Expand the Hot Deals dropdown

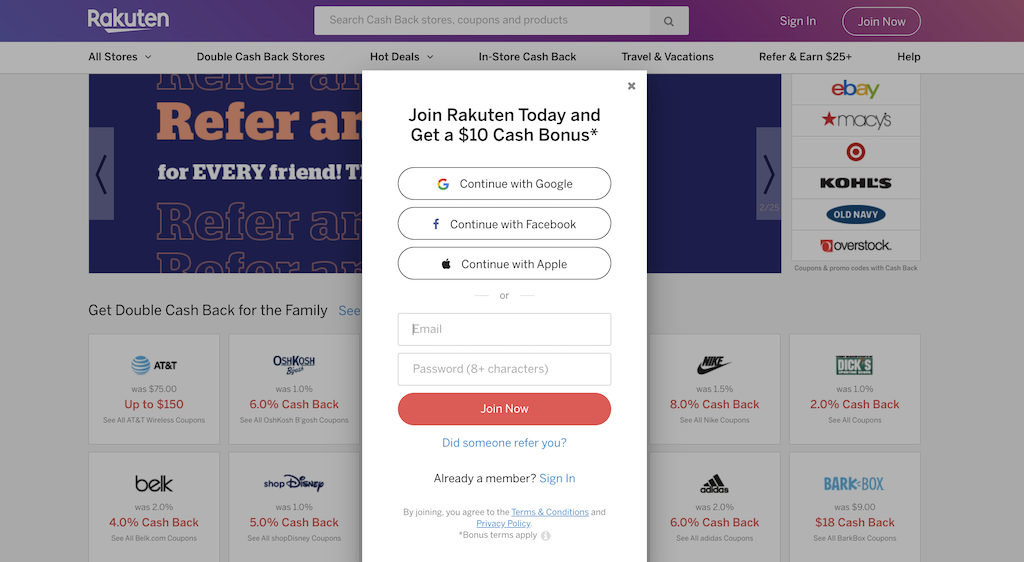[402, 57]
